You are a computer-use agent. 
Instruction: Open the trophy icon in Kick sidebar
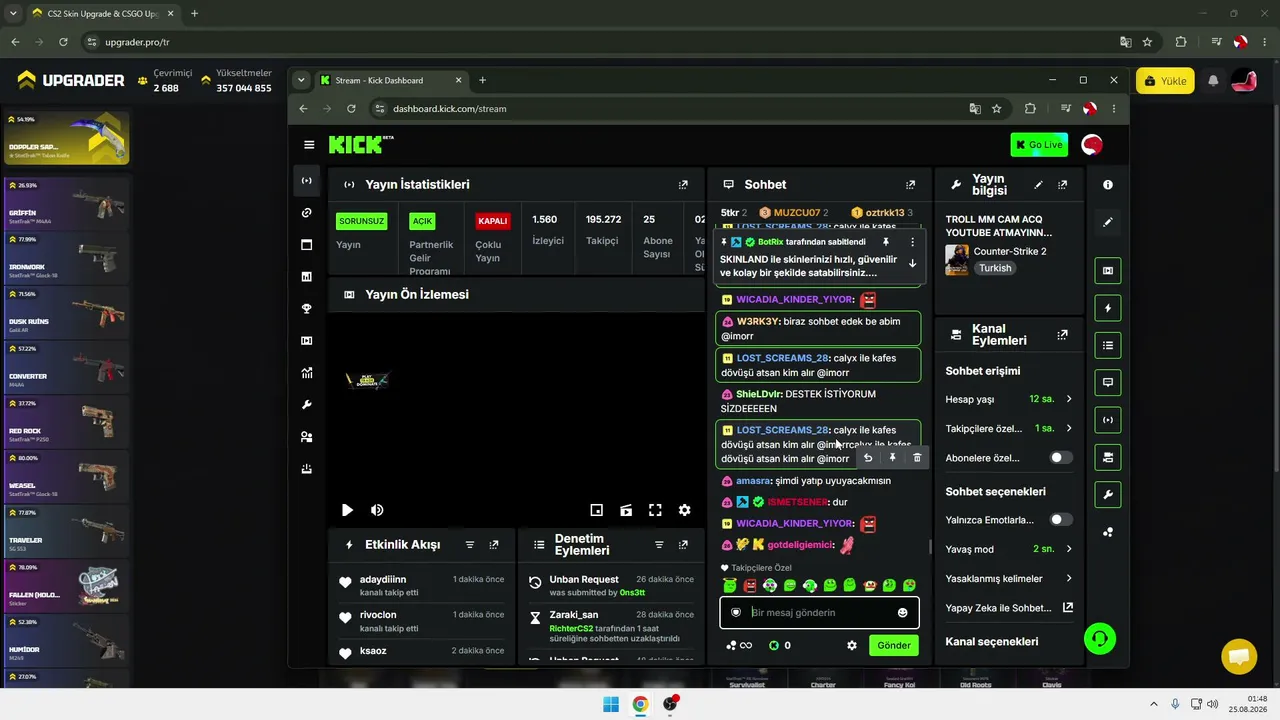click(307, 309)
